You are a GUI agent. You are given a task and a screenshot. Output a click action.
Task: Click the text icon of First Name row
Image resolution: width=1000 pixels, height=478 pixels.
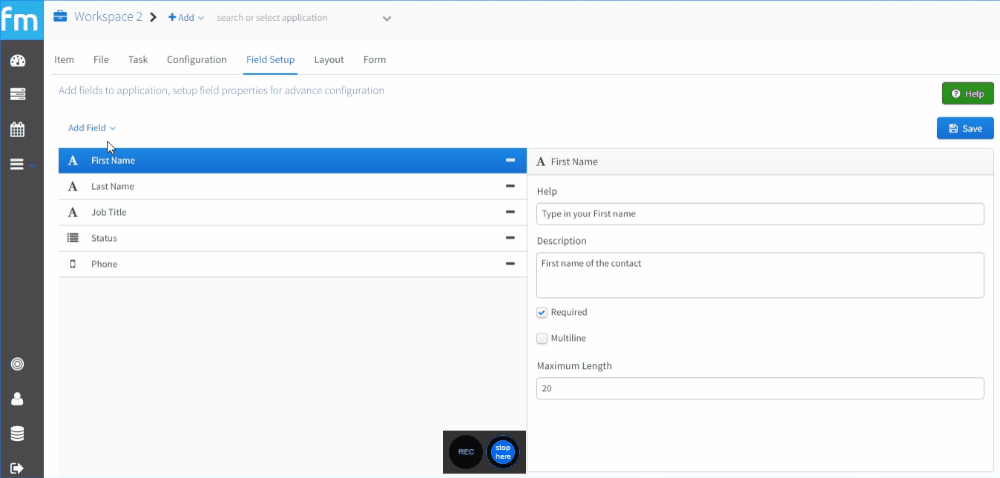[x=73, y=161]
